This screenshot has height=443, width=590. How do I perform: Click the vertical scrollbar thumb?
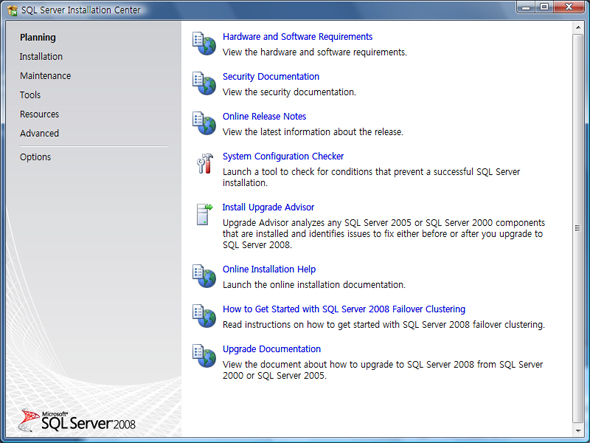point(578,228)
